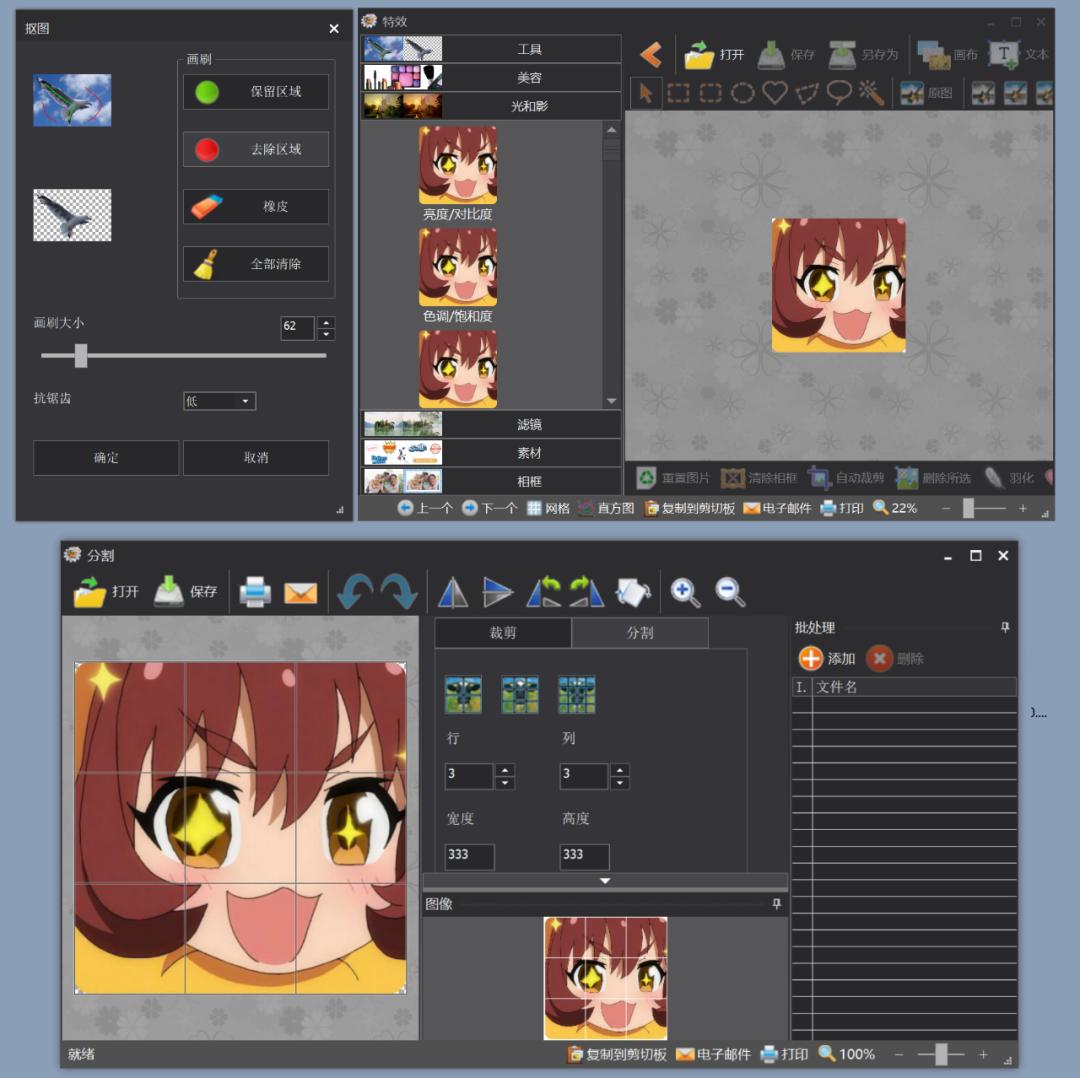Select the rounded rectangle selection tool
The image size is (1080, 1078).
(x=710, y=92)
